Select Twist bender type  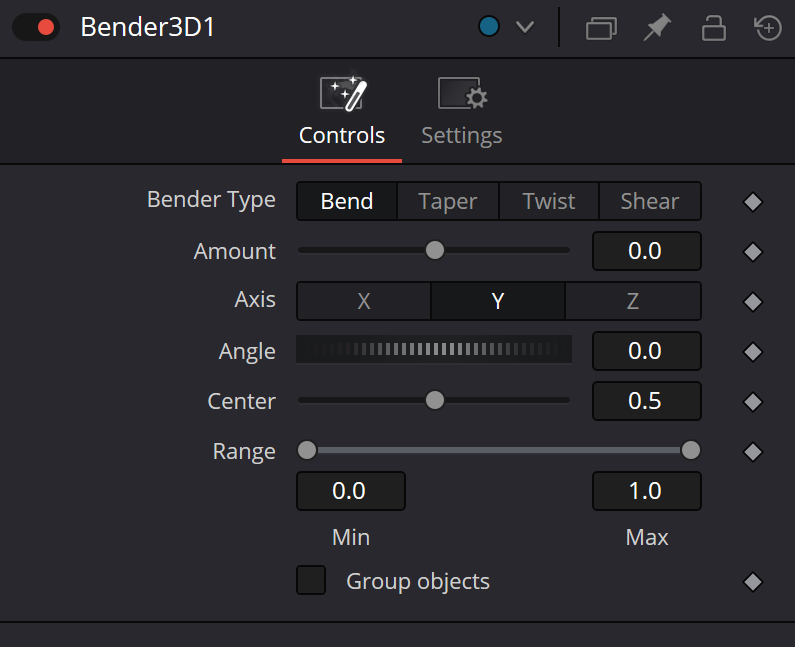pos(549,201)
